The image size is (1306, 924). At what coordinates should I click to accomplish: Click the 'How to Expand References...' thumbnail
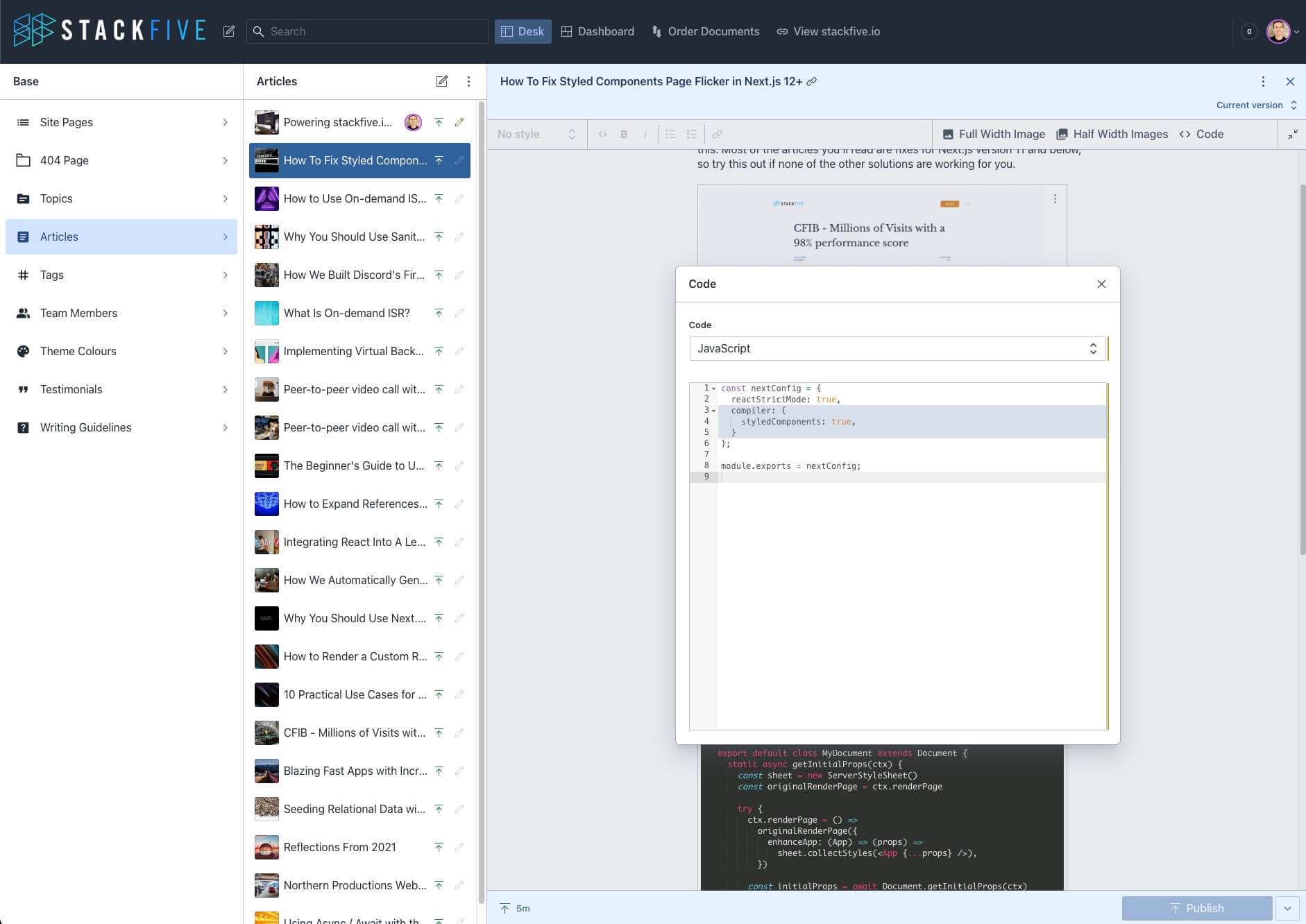(x=266, y=504)
